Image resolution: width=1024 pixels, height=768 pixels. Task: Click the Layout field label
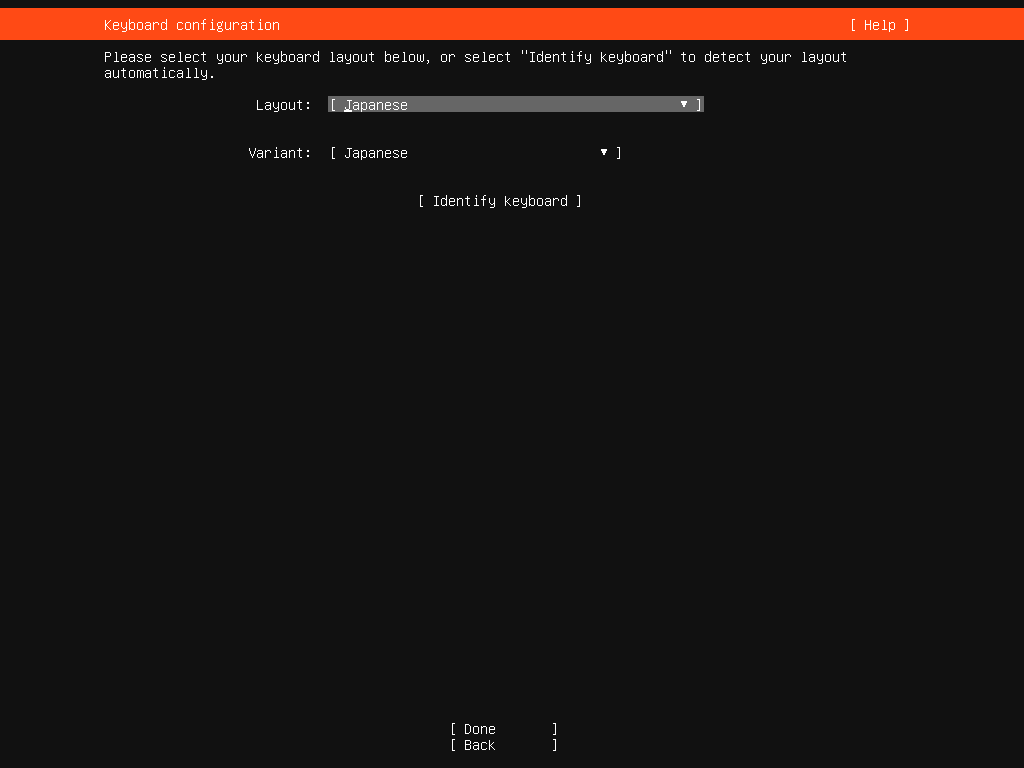(x=283, y=104)
